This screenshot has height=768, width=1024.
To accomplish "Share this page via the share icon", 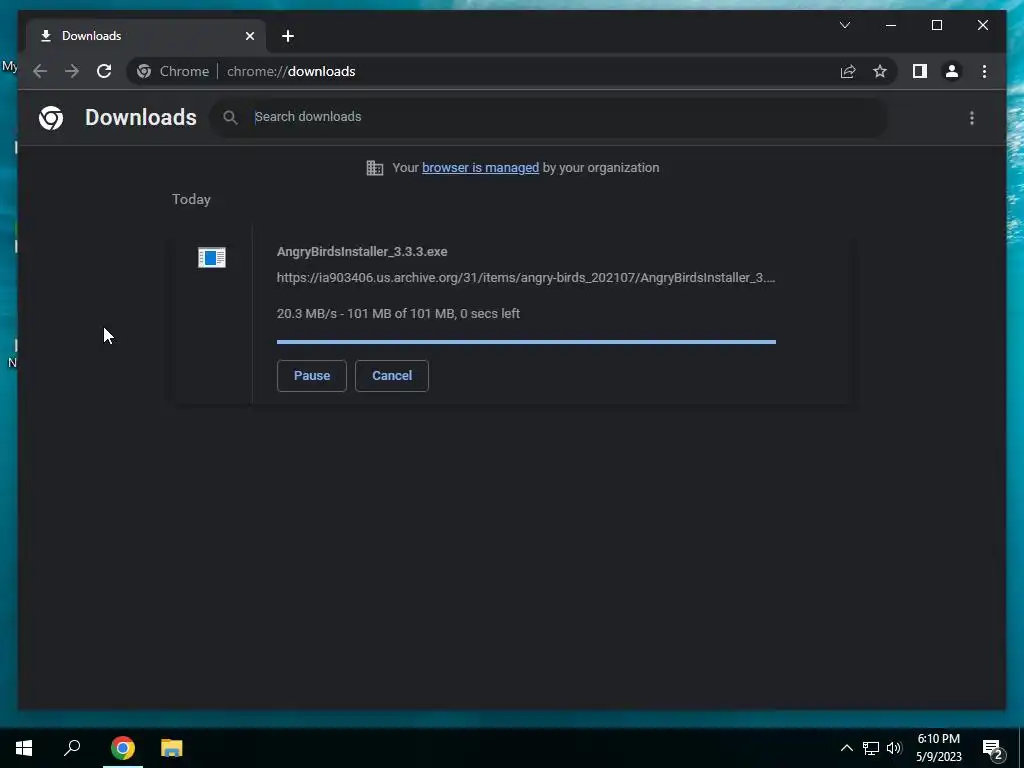I will (x=848, y=71).
